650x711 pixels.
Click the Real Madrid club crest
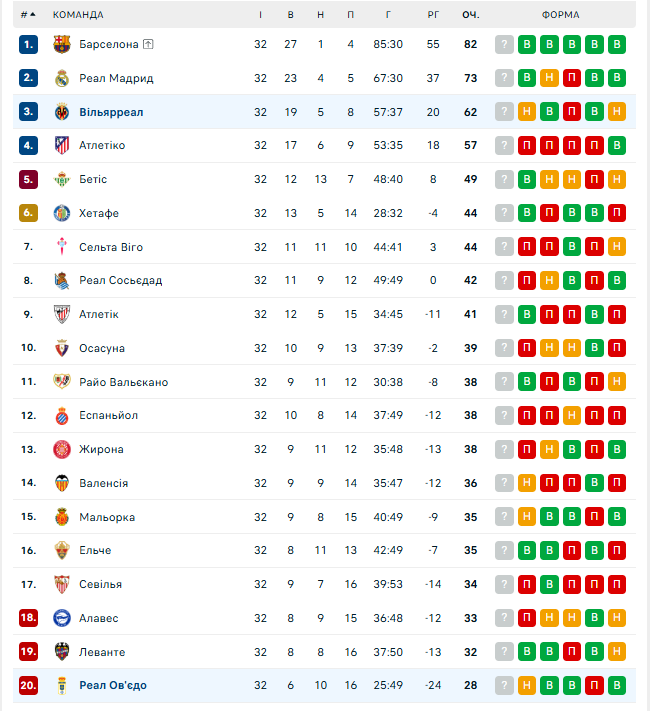(x=62, y=78)
